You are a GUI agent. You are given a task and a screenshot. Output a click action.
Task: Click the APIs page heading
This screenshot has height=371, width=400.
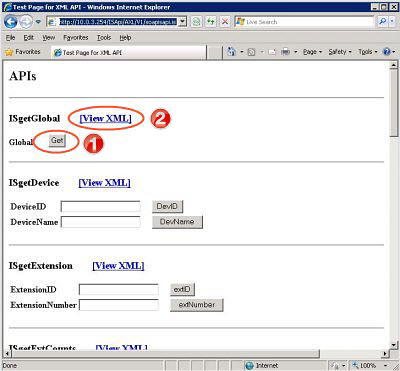pyautogui.click(x=23, y=76)
